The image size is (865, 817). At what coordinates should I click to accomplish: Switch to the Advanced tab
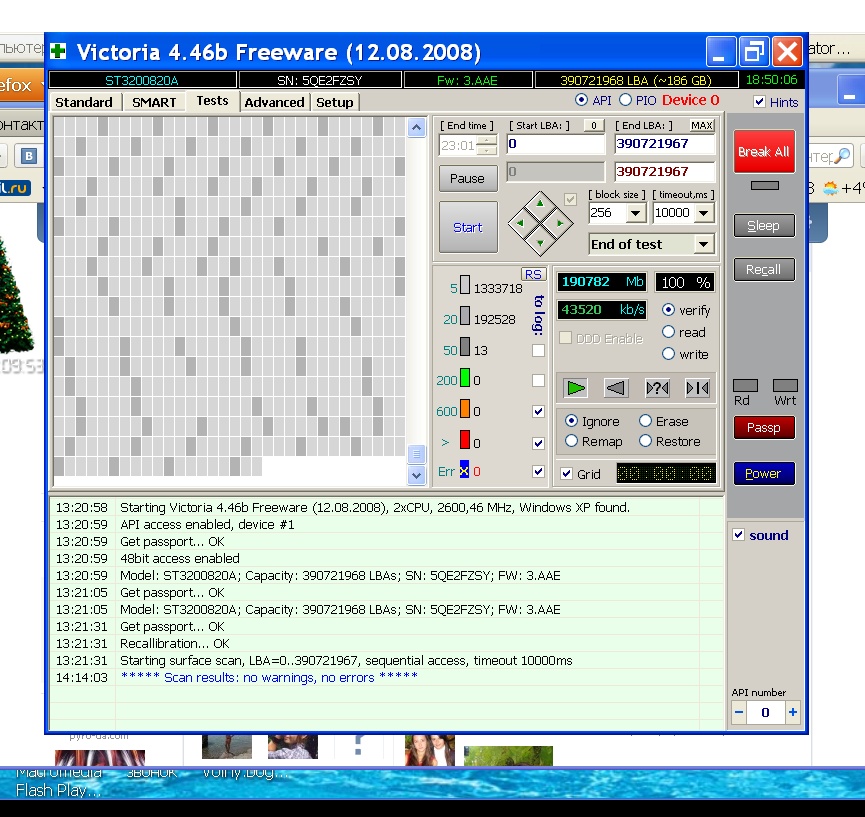click(274, 102)
